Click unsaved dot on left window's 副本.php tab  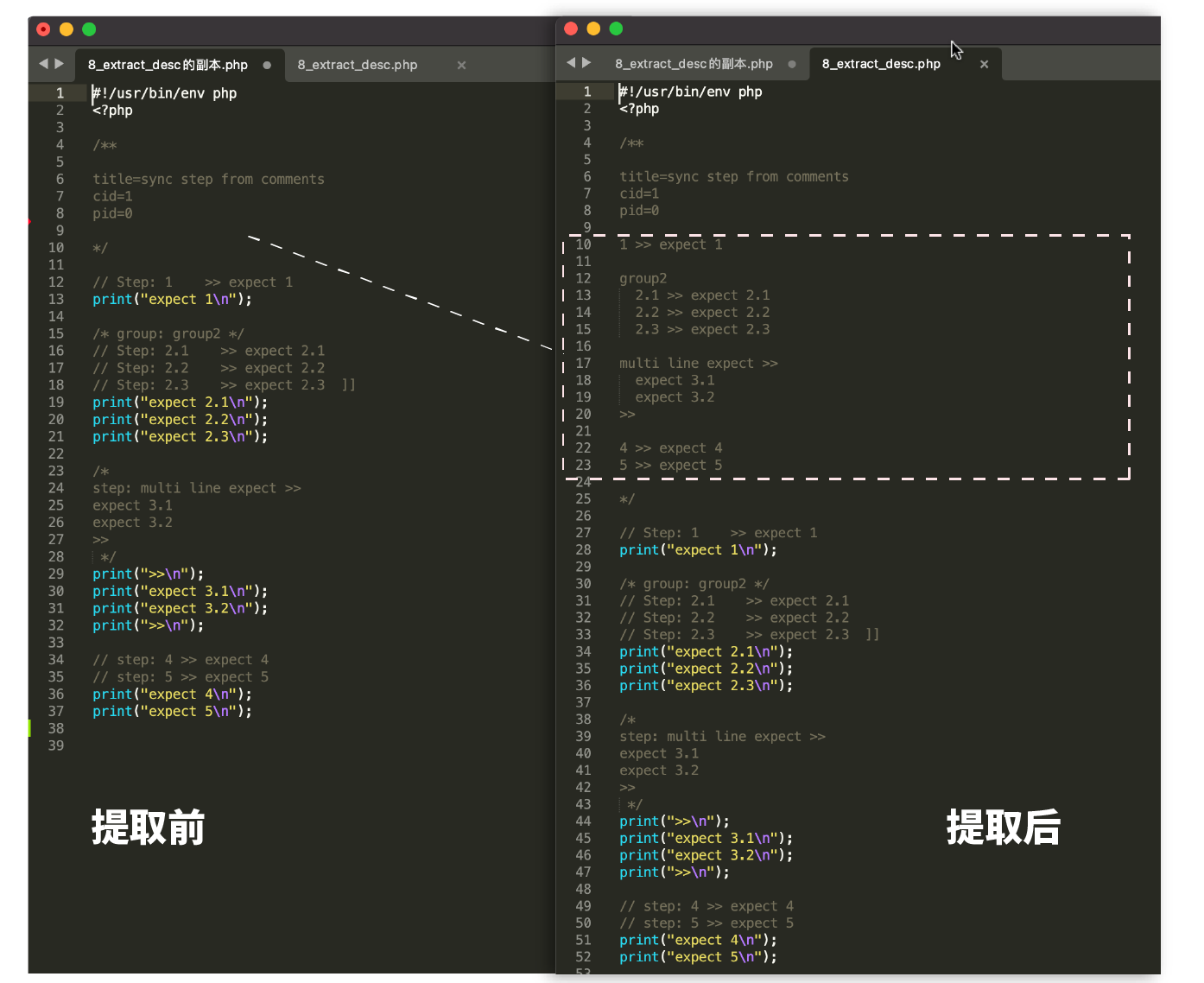tap(267, 65)
